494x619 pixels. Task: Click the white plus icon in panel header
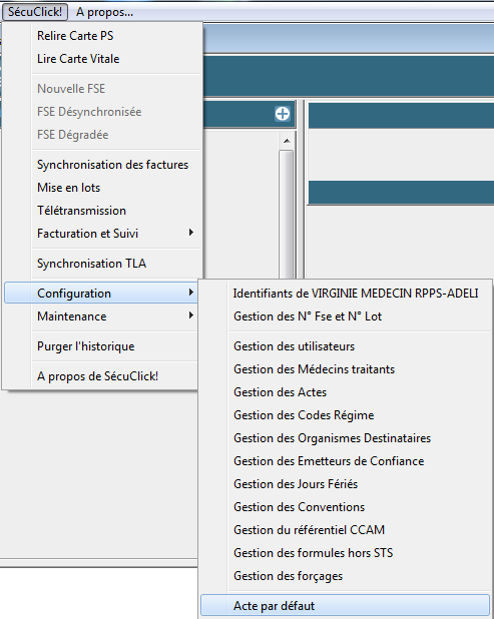(282, 114)
